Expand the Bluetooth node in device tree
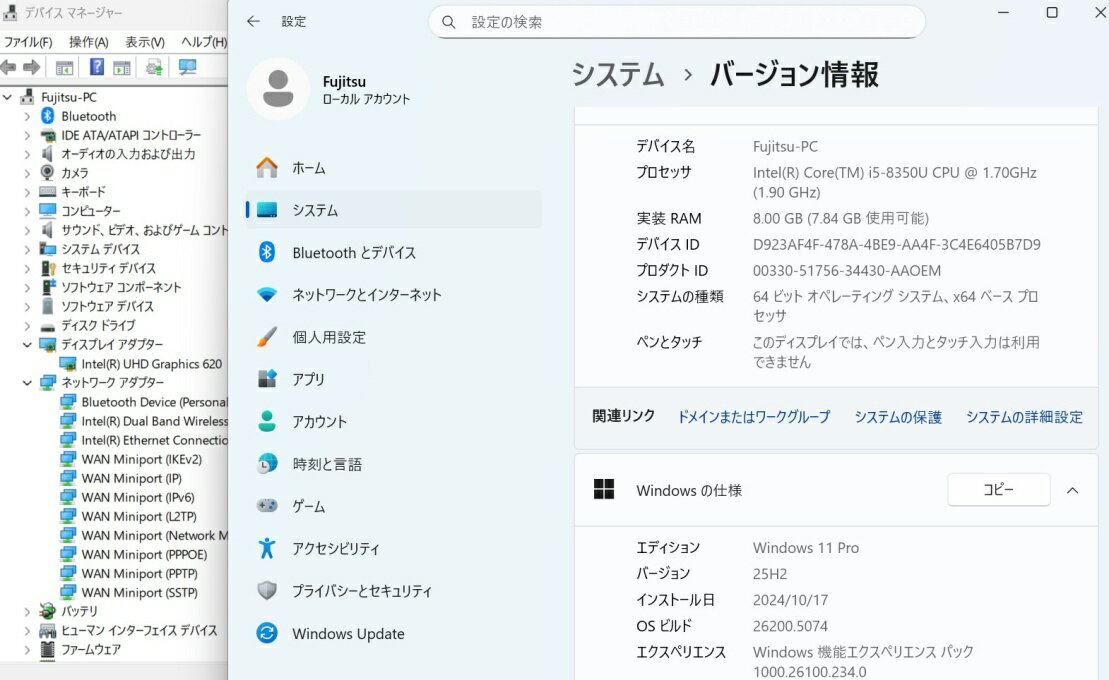This screenshot has height=680, width=1109. pyautogui.click(x=27, y=116)
